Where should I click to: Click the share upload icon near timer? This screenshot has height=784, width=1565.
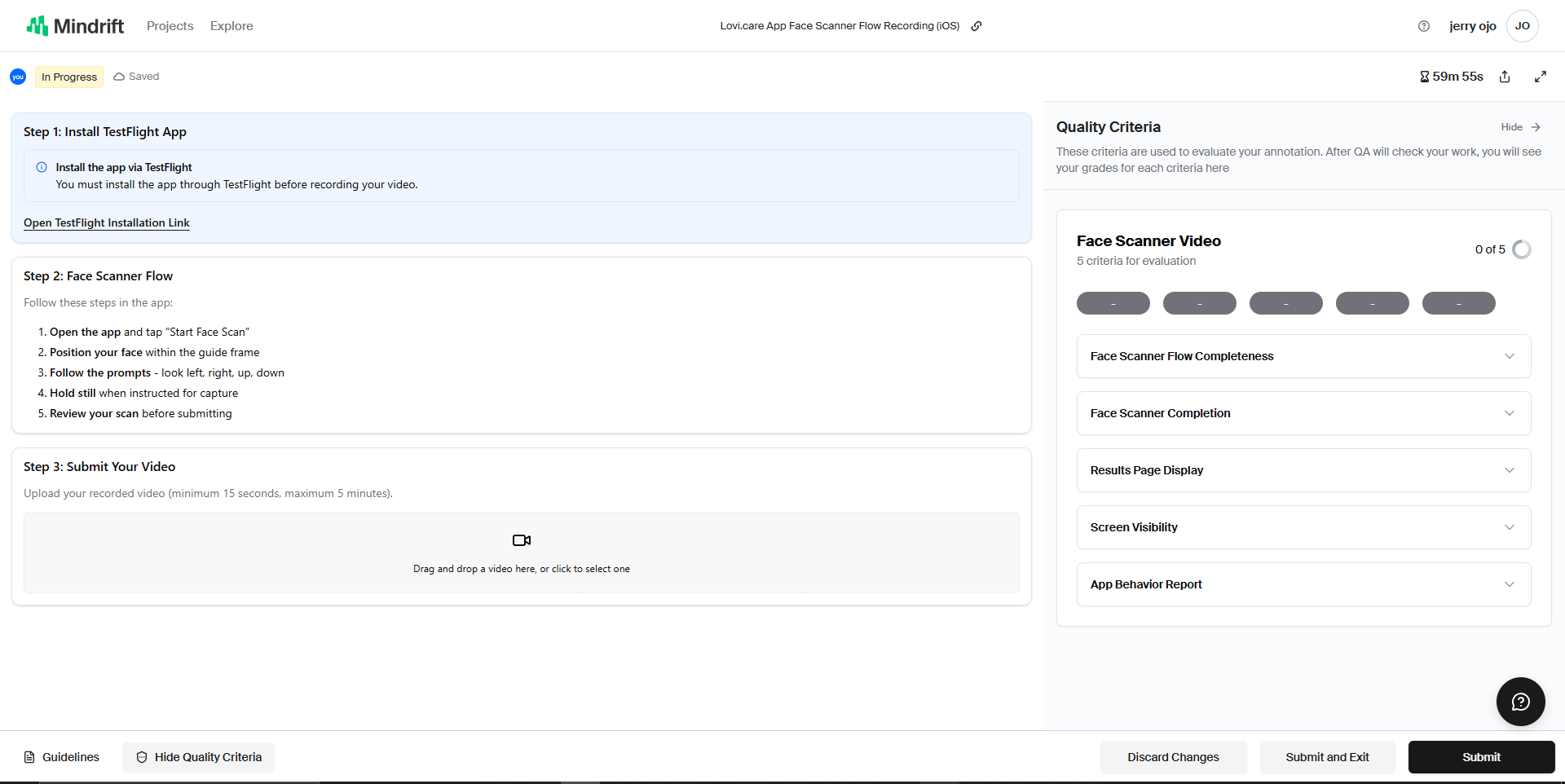click(x=1505, y=77)
